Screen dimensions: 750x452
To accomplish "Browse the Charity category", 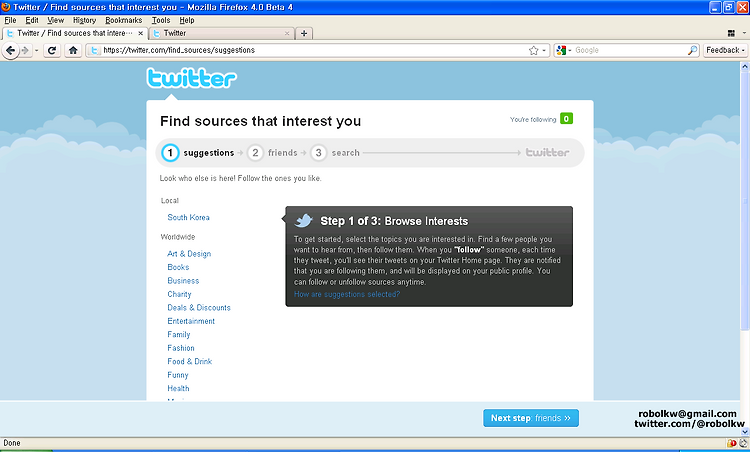I will (x=179, y=294).
